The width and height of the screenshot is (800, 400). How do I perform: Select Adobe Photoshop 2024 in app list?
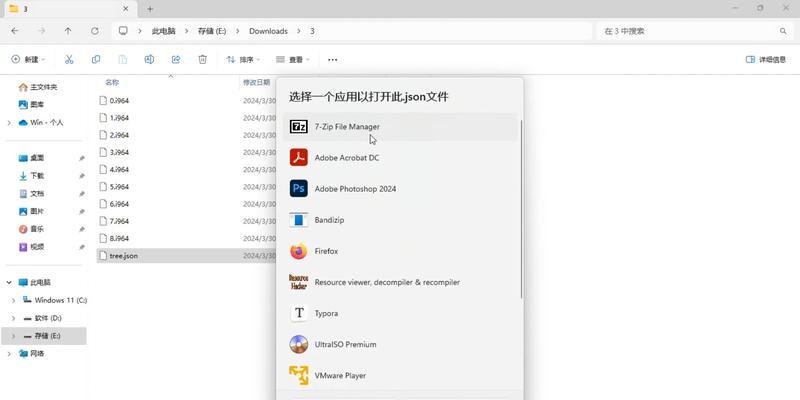(x=401, y=189)
